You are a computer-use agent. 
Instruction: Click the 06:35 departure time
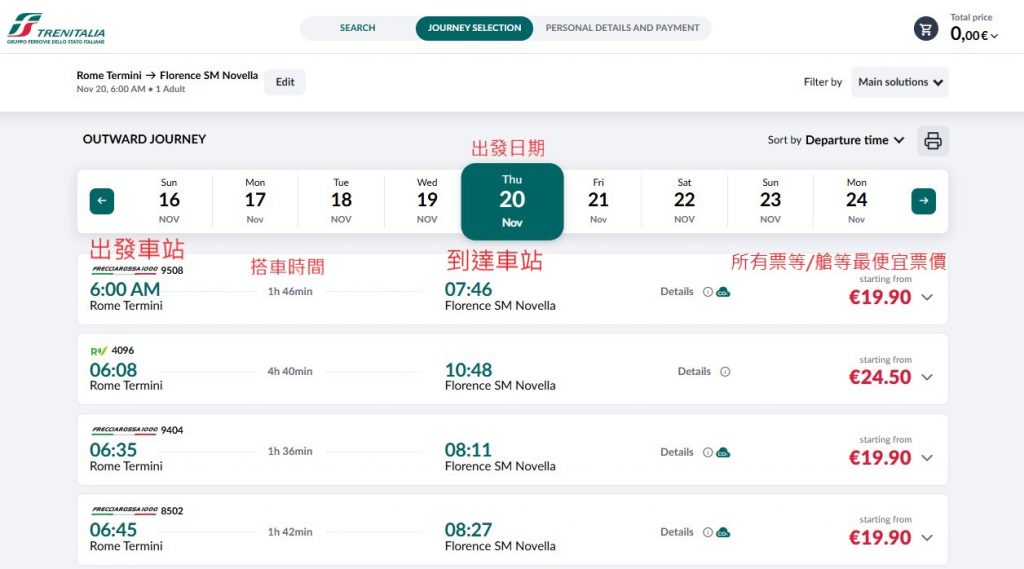(x=114, y=450)
